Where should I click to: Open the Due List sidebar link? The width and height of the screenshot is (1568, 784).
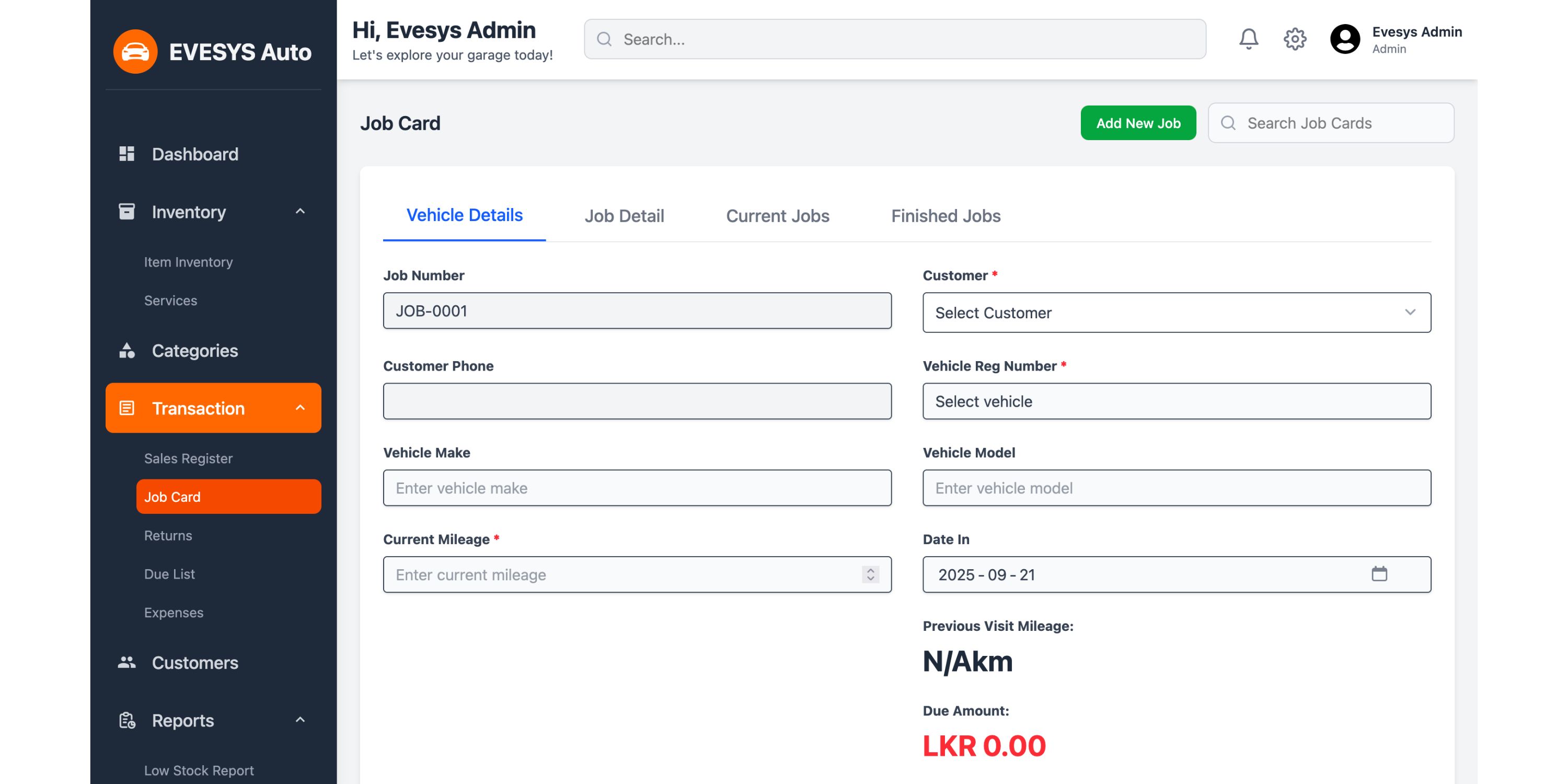[169, 574]
